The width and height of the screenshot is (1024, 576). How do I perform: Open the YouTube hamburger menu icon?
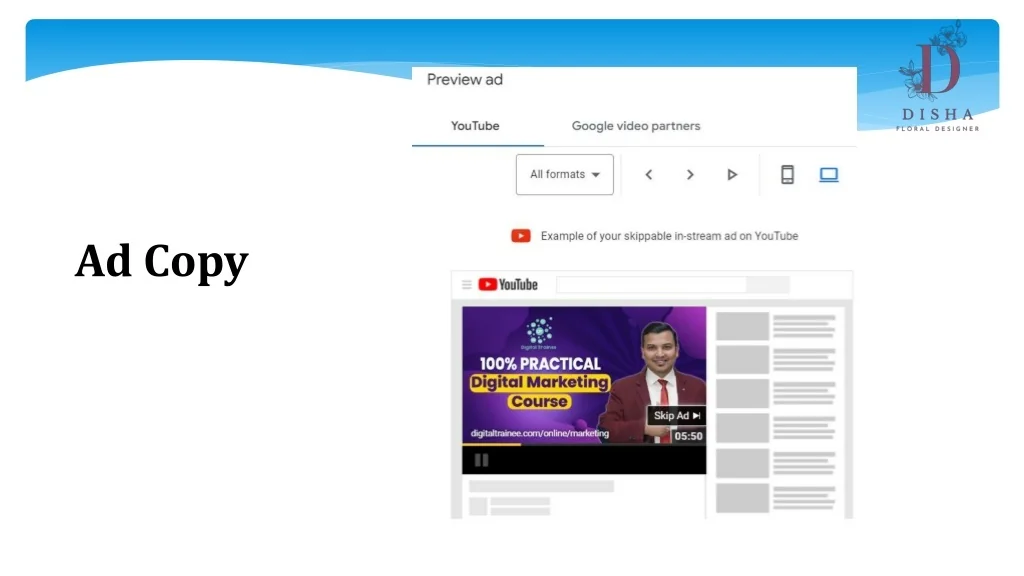(466, 285)
